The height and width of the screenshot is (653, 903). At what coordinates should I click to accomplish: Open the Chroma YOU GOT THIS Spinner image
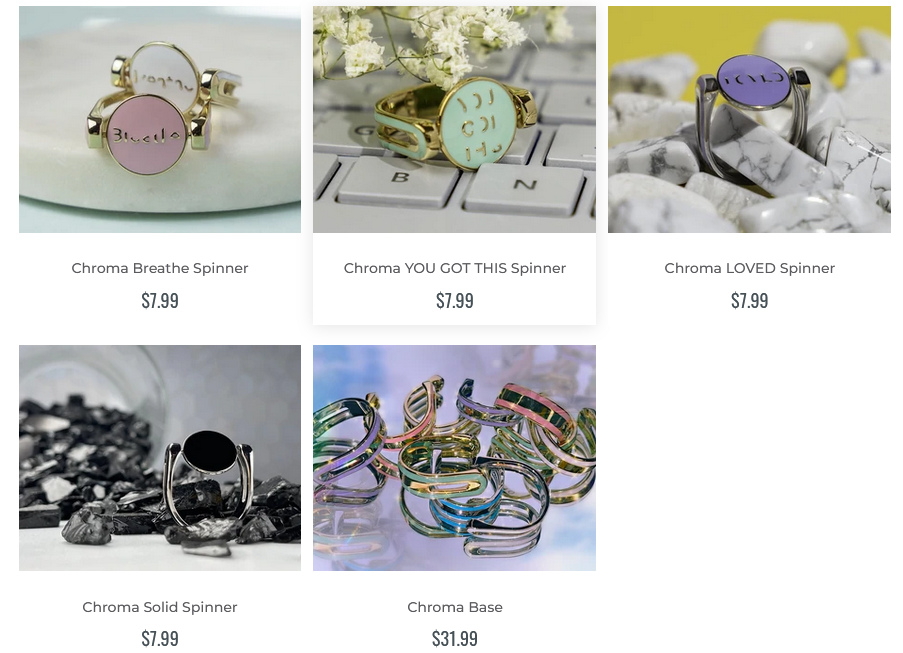454,119
